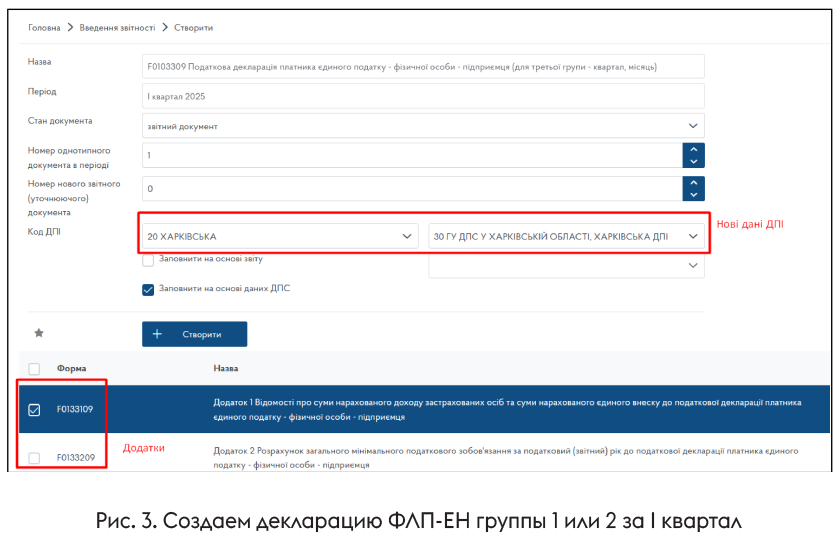Decrease the document number in period stepper

tap(693, 161)
